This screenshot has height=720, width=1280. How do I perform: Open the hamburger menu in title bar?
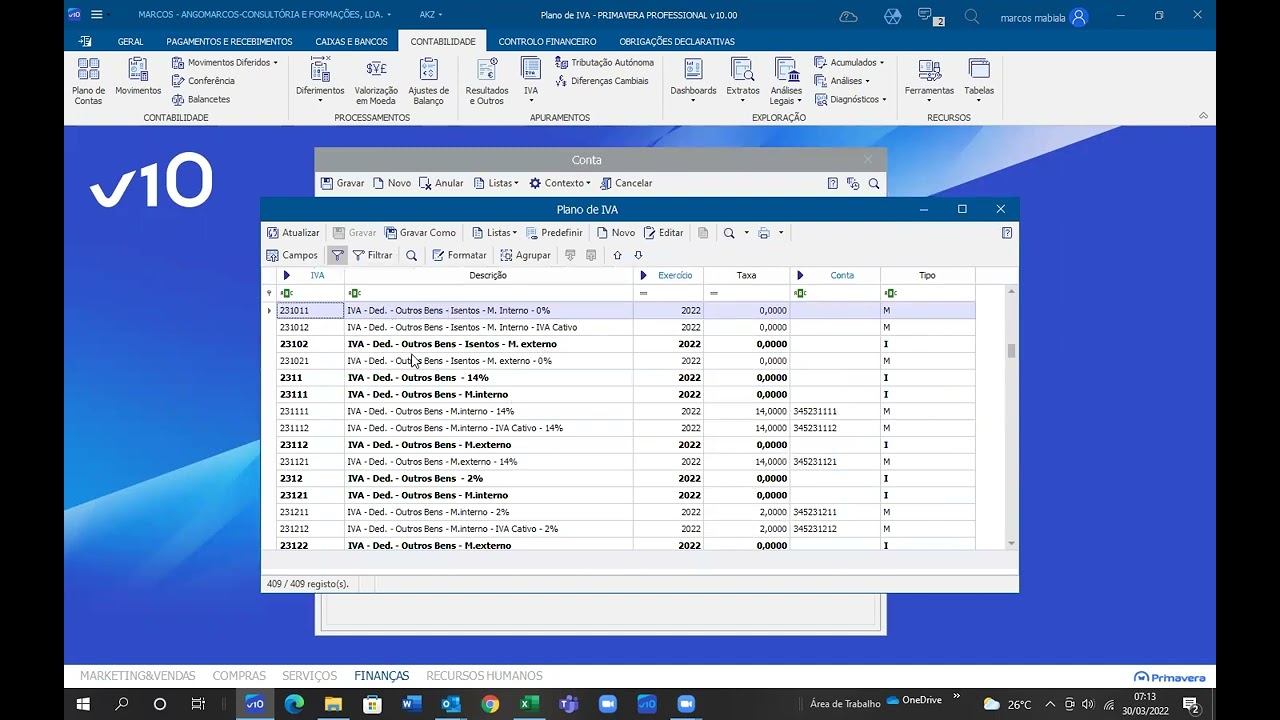click(x=97, y=15)
